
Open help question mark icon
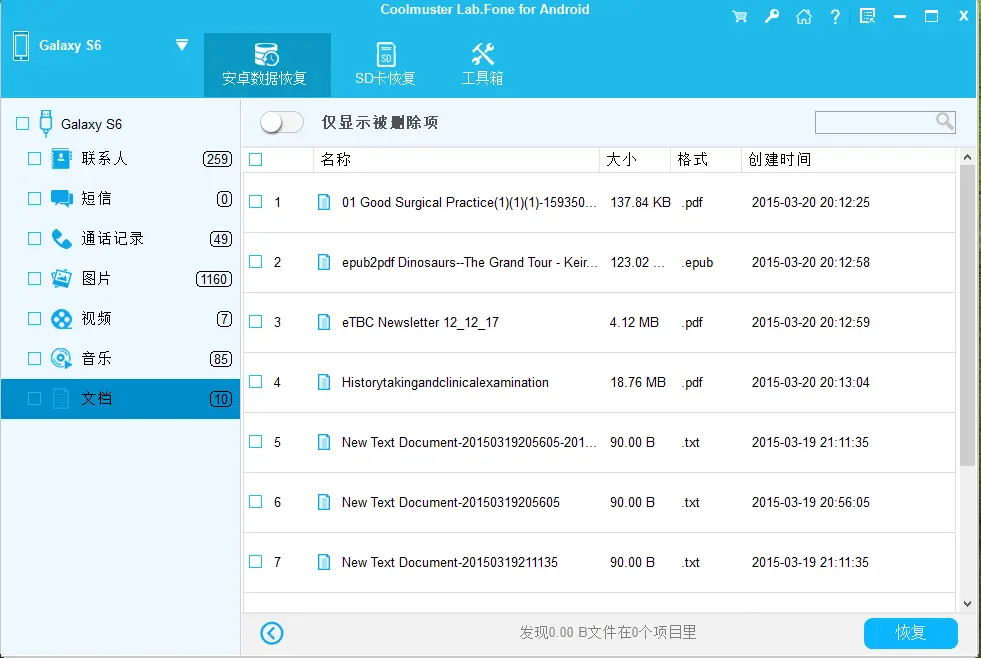click(835, 16)
